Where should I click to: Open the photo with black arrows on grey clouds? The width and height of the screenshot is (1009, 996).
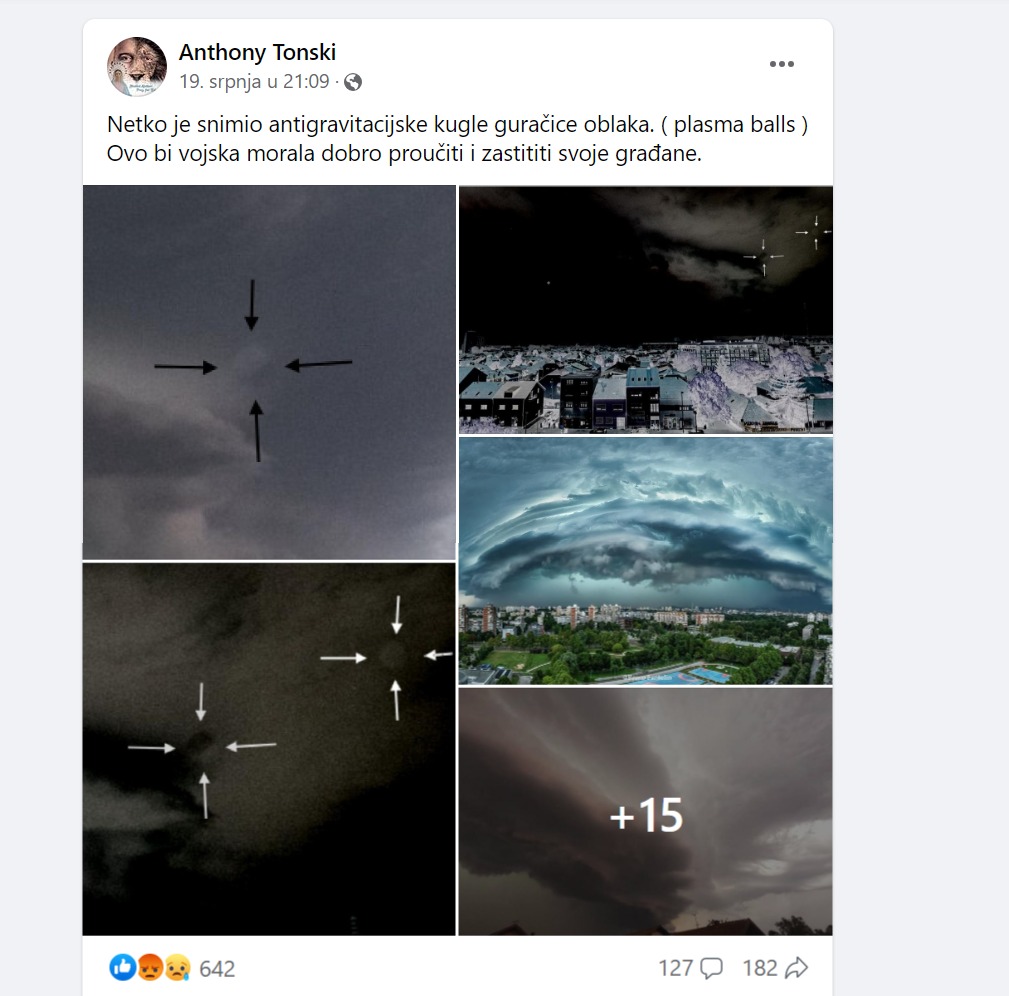[x=269, y=373]
